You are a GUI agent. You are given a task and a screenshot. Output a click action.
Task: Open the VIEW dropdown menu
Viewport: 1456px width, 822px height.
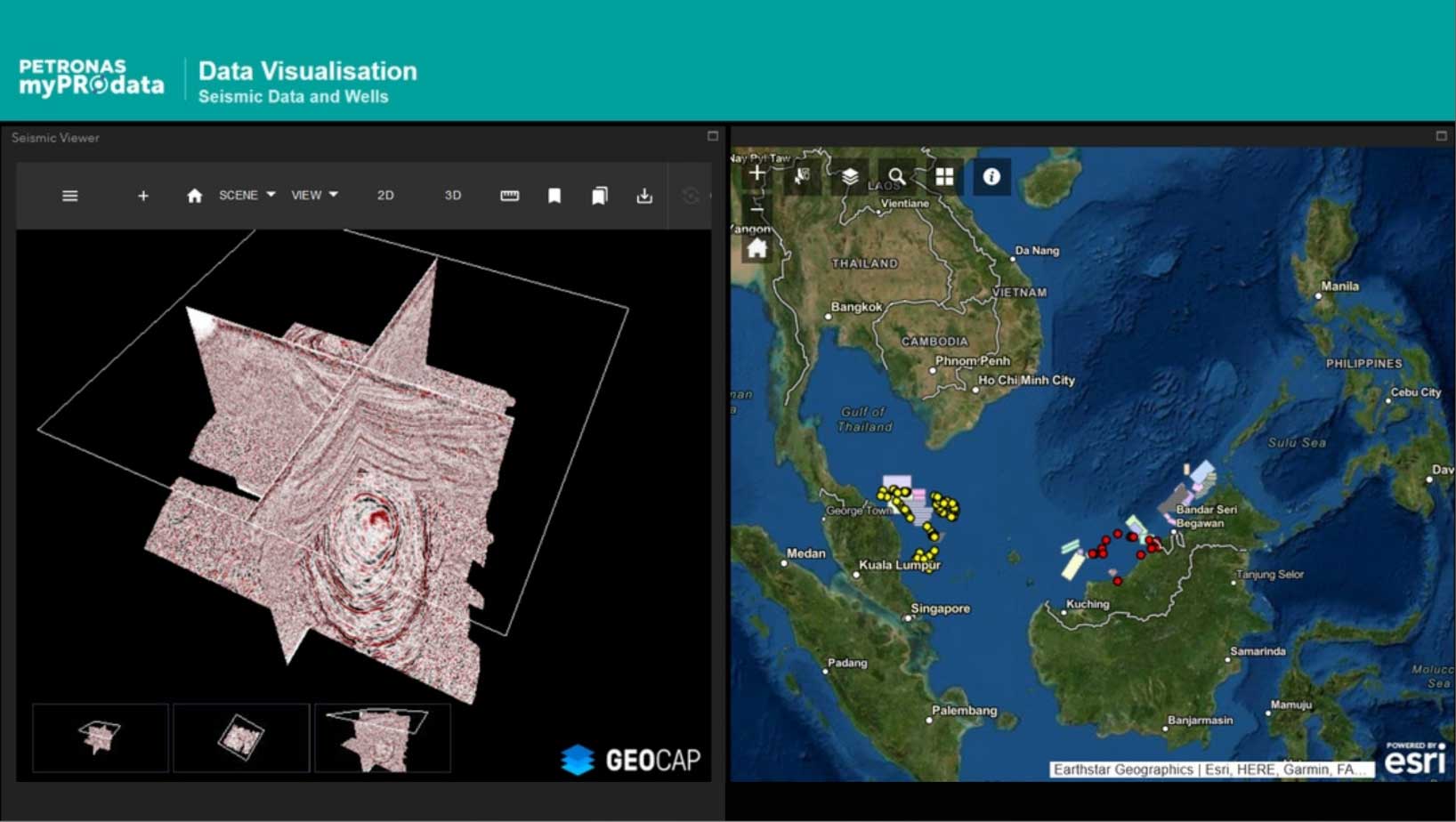click(315, 195)
